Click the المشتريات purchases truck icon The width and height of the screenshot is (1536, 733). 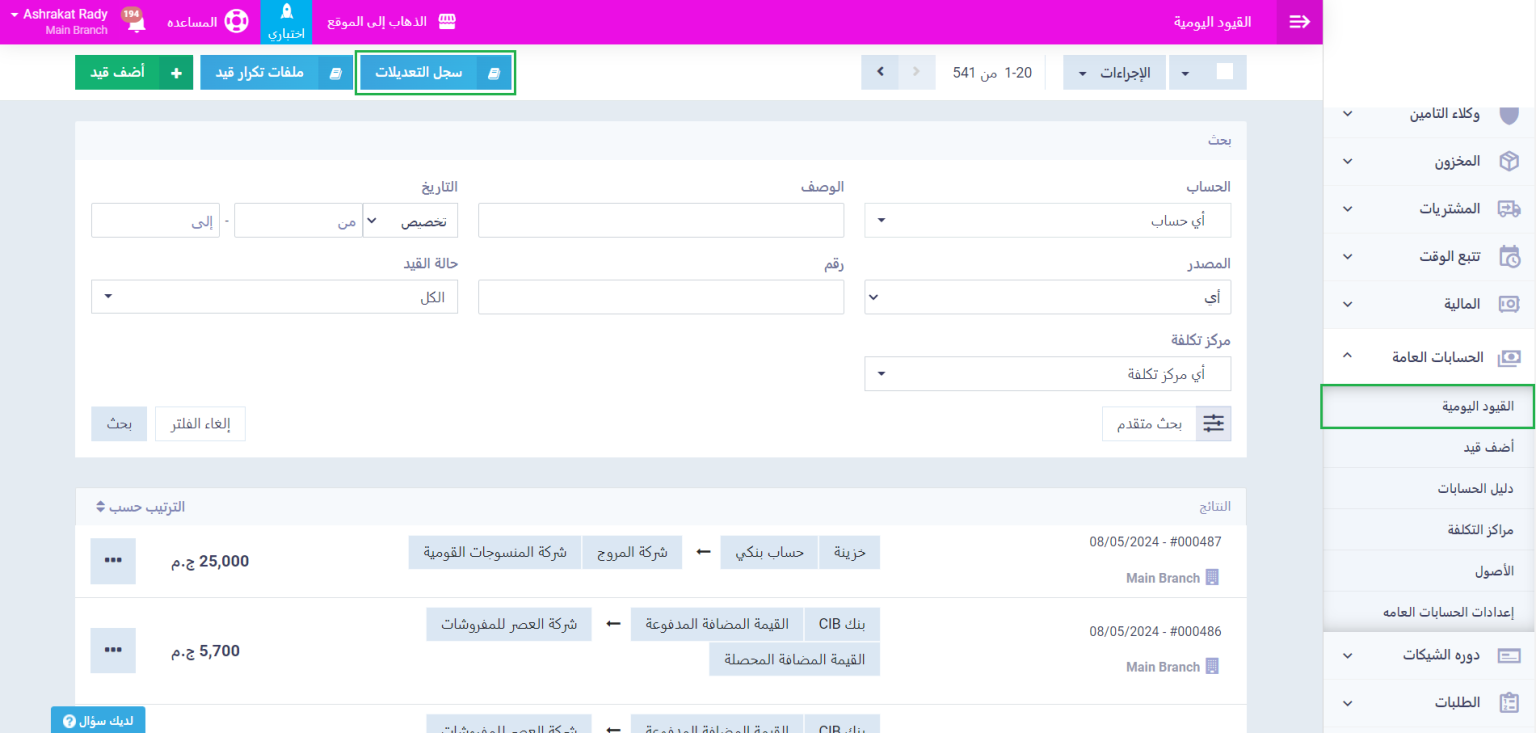[x=1508, y=209]
